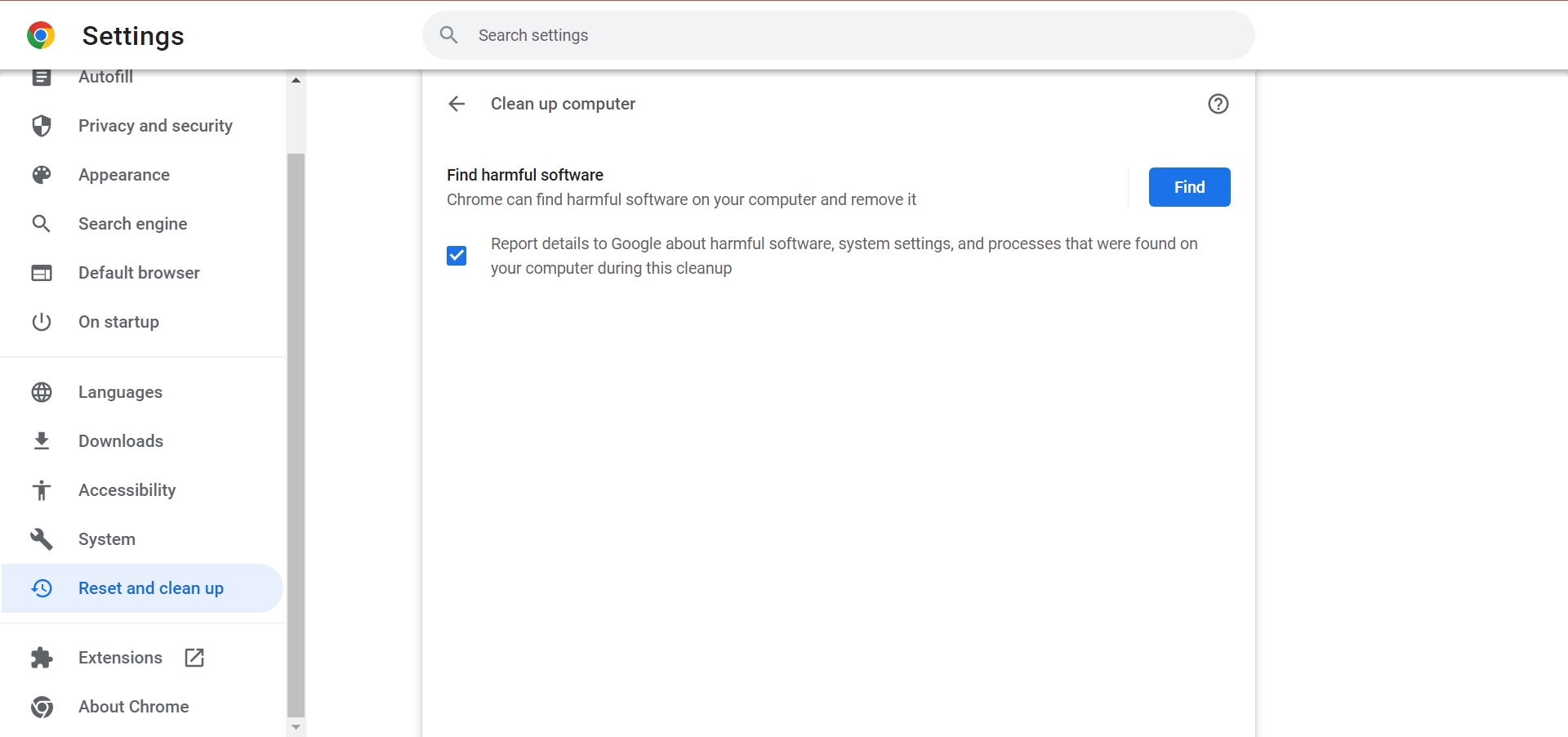The image size is (1568, 737).
Task: Click the Chrome logo icon
Action: [41, 35]
